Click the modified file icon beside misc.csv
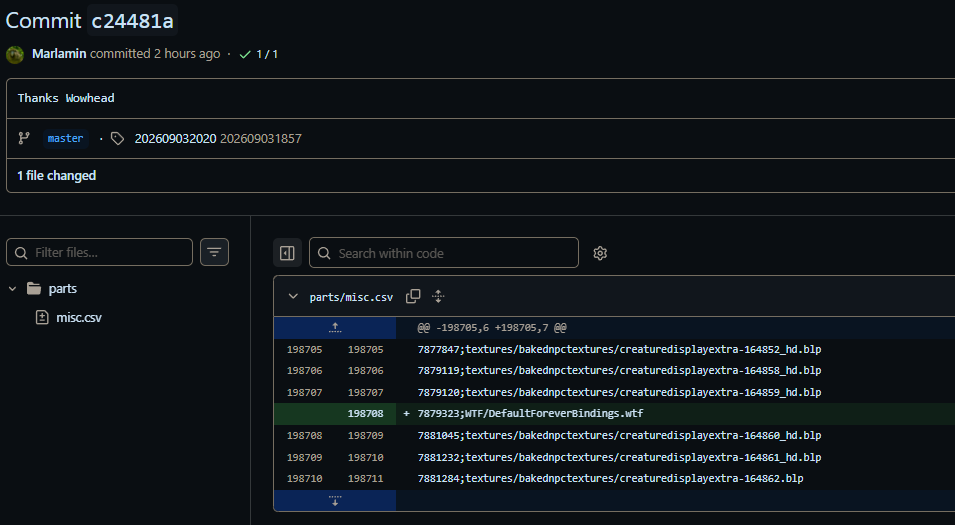This screenshot has width=955, height=525. [42, 317]
